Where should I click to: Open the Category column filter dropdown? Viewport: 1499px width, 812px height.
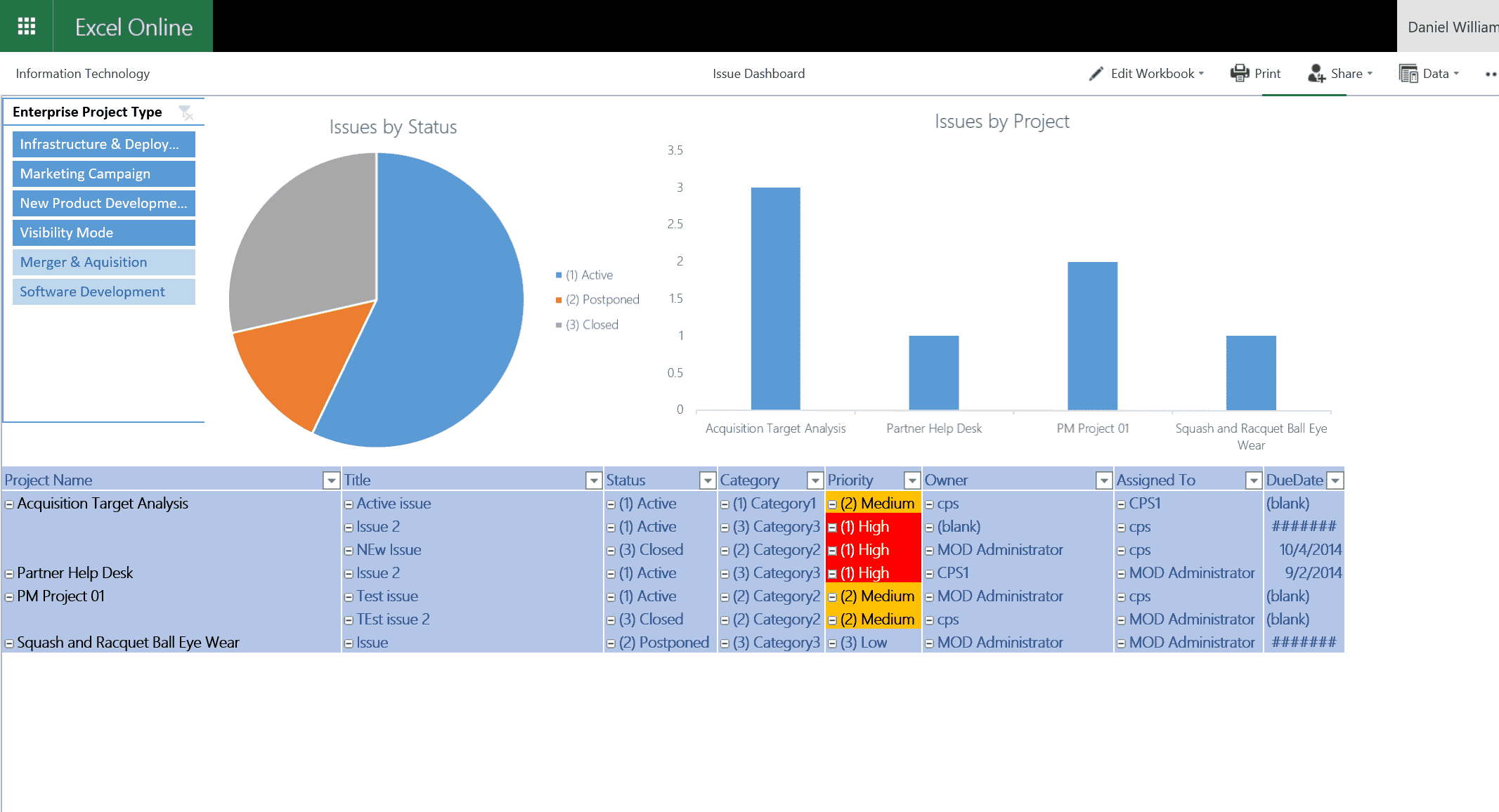[815, 480]
